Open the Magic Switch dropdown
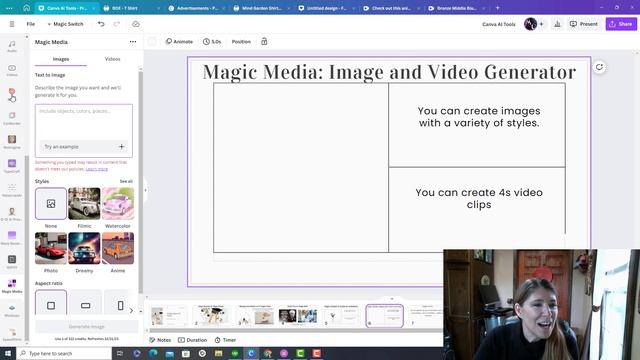640x360 pixels. [65, 24]
